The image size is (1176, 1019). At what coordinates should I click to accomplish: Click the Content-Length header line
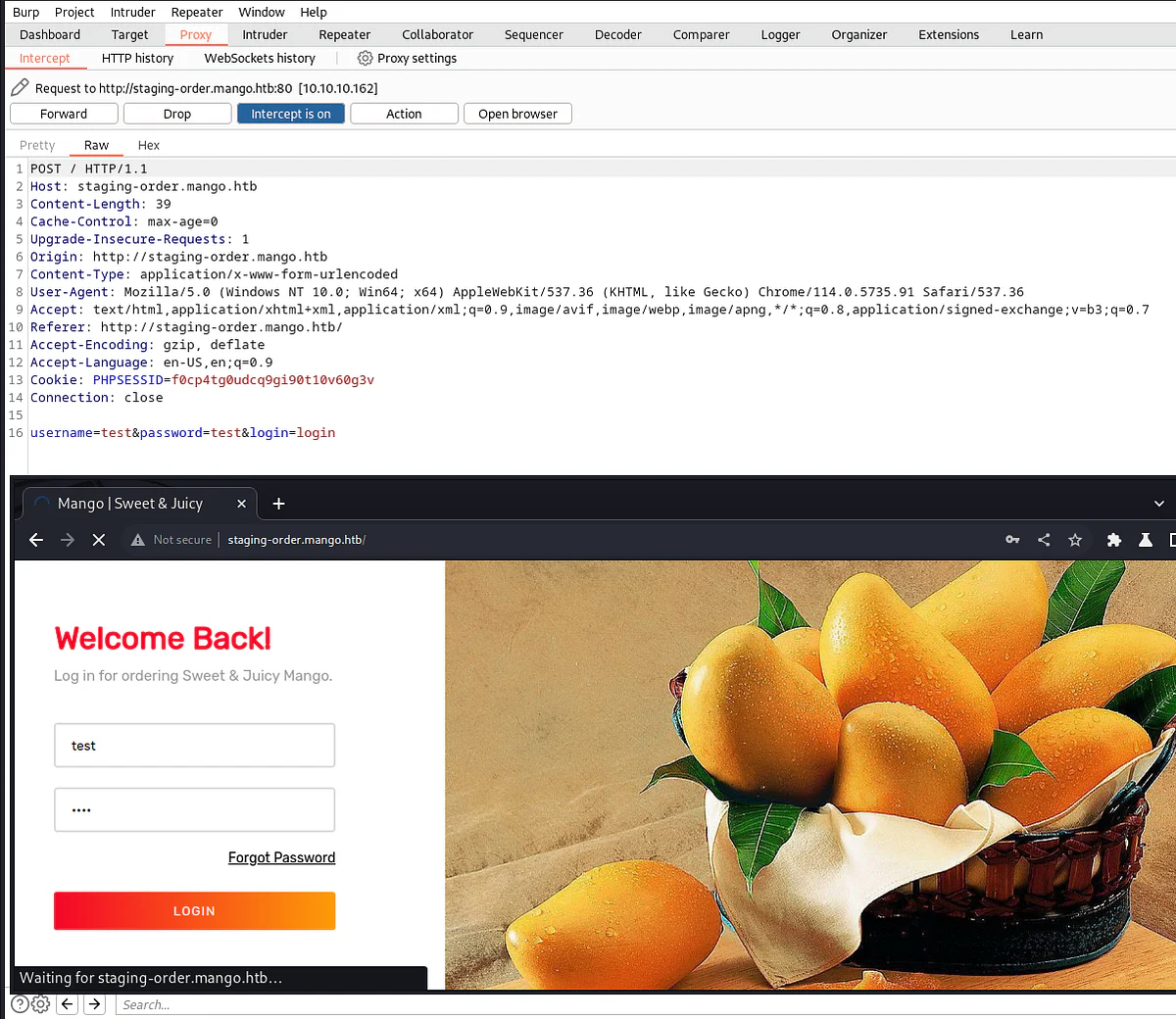(100, 204)
